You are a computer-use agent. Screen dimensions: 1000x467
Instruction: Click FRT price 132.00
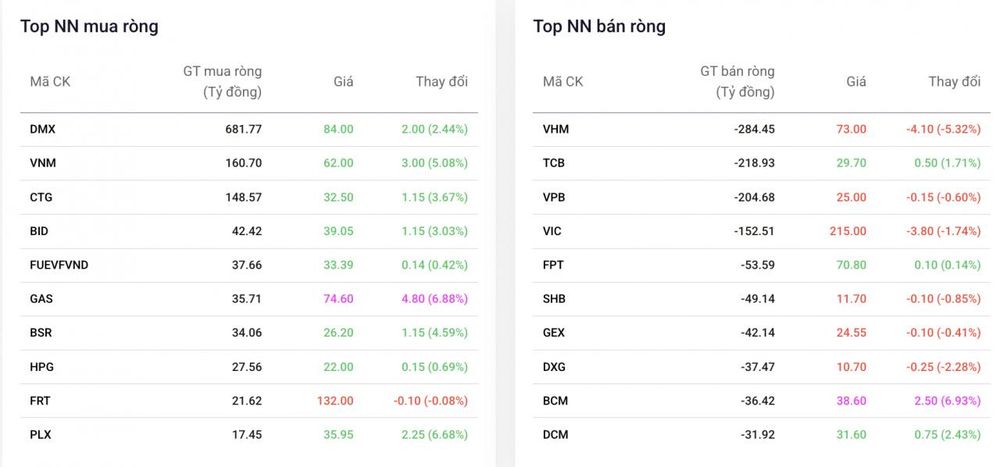pos(335,401)
